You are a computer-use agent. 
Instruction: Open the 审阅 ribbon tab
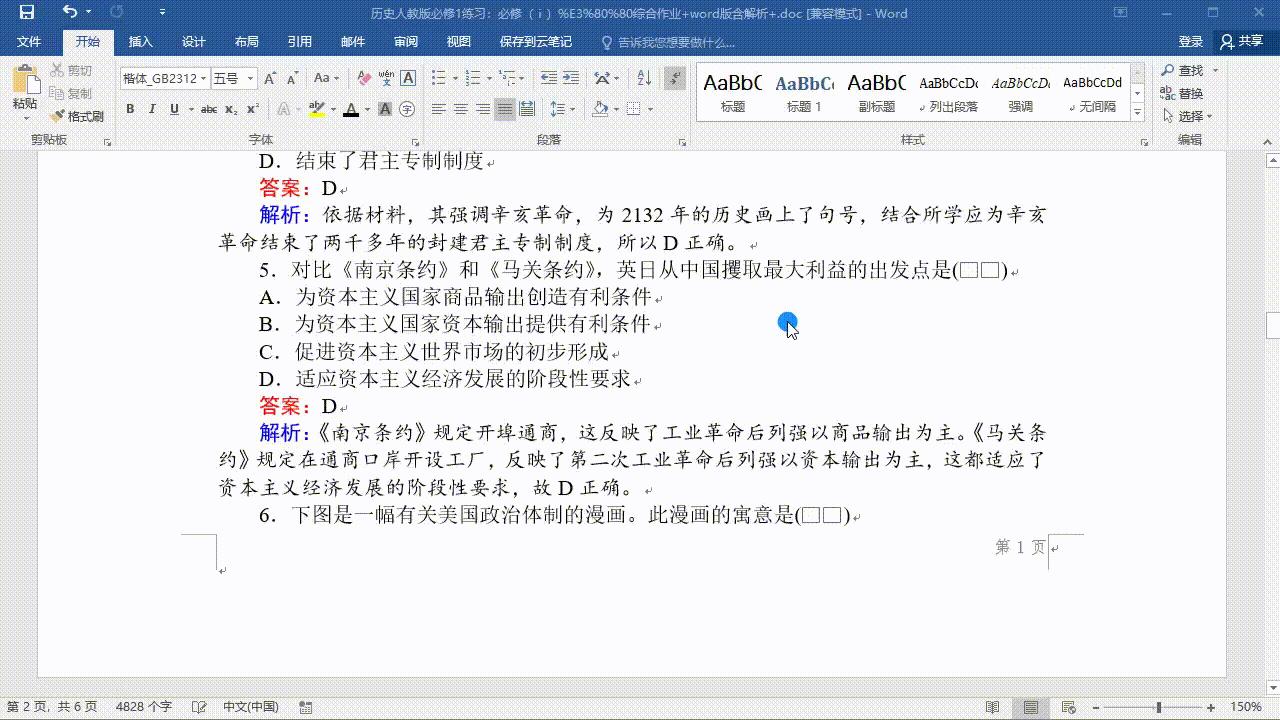point(405,41)
